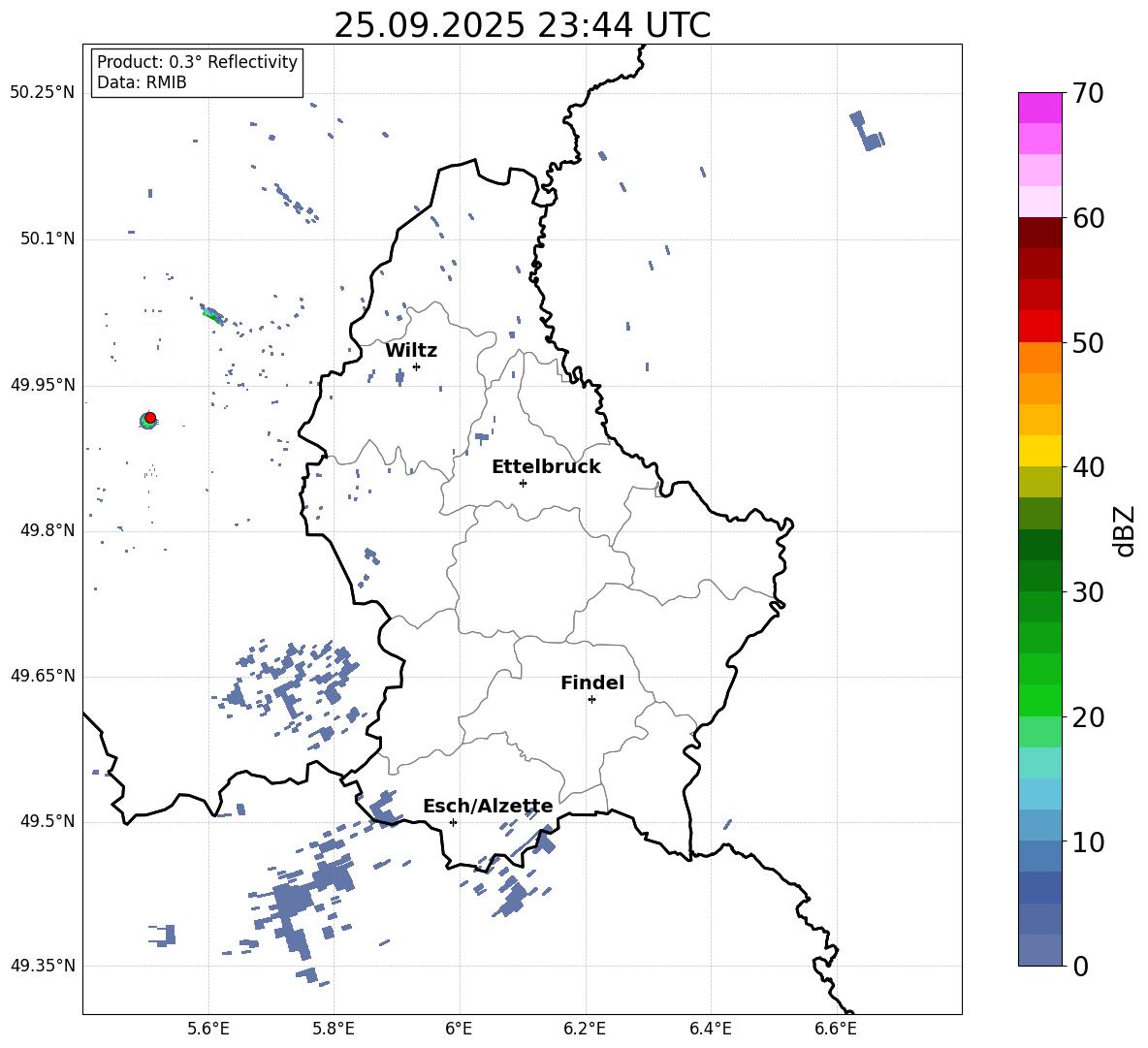Click the dBZ colorbar axis label
This screenshot has width=1148, height=1048.
(1125, 530)
